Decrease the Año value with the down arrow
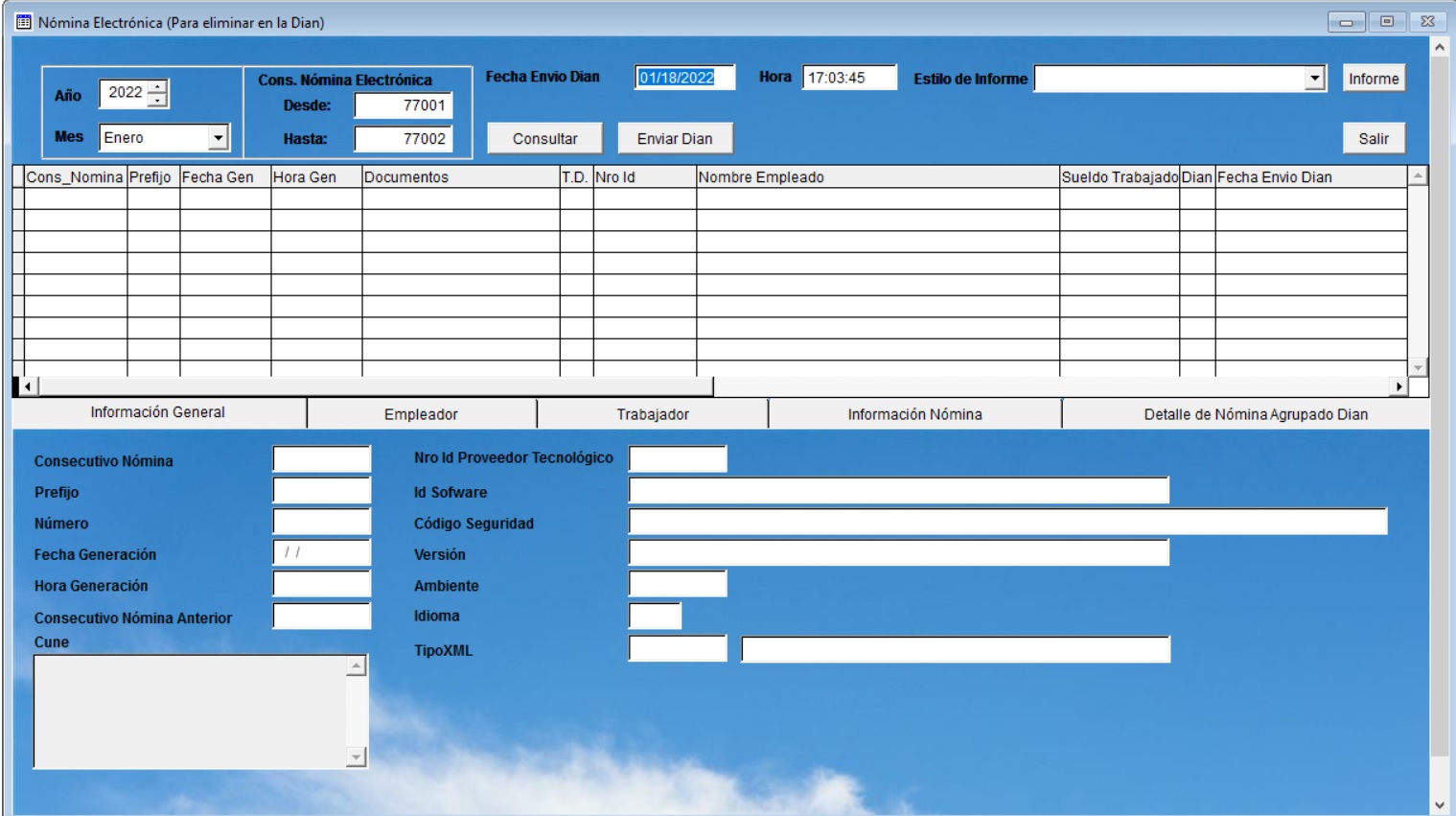This screenshot has width=1456, height=816. pyautogui.click(x=157, y=100)
